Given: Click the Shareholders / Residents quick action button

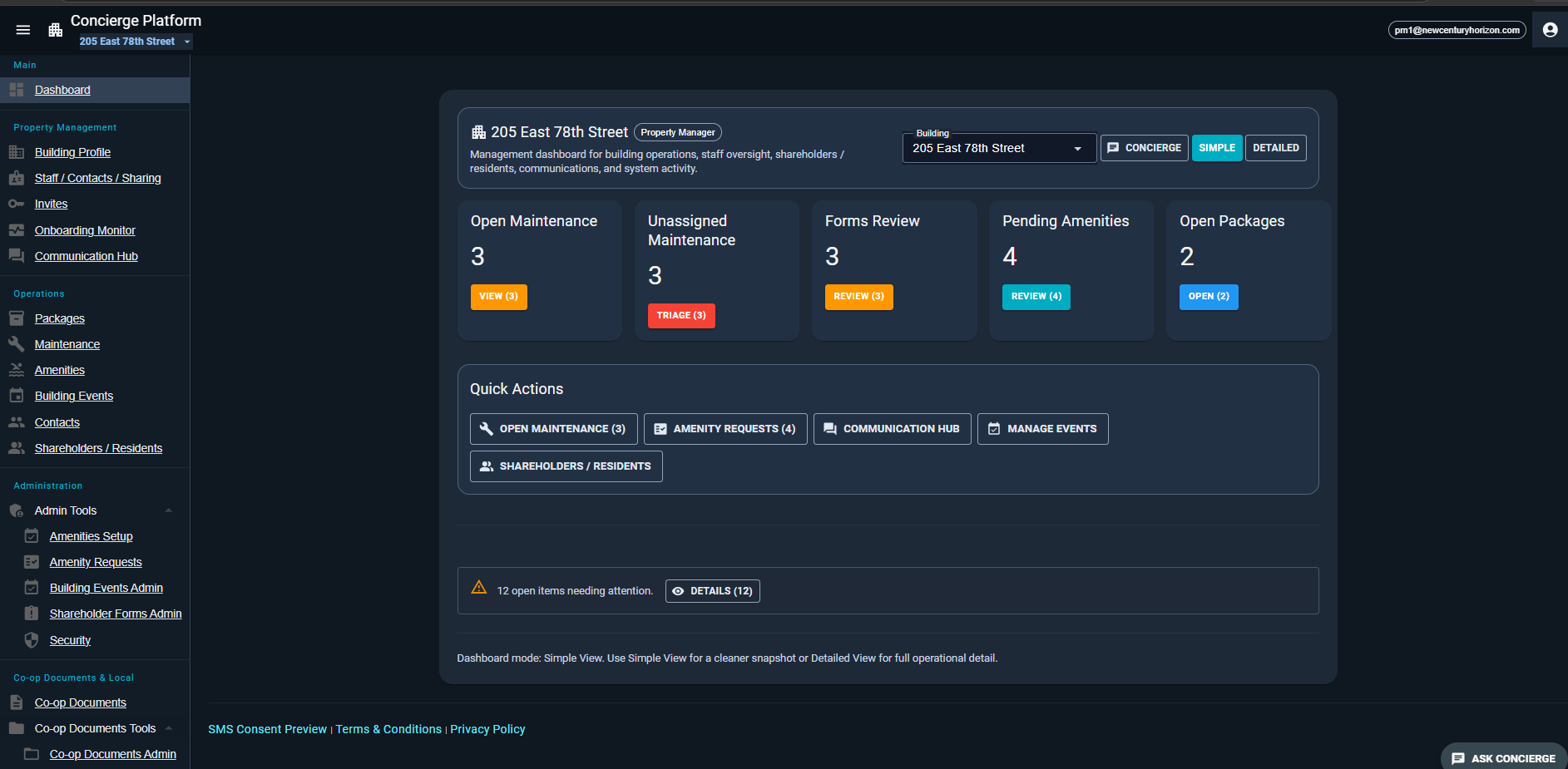Looking at the screenshot, I should (x=566, y=466).
